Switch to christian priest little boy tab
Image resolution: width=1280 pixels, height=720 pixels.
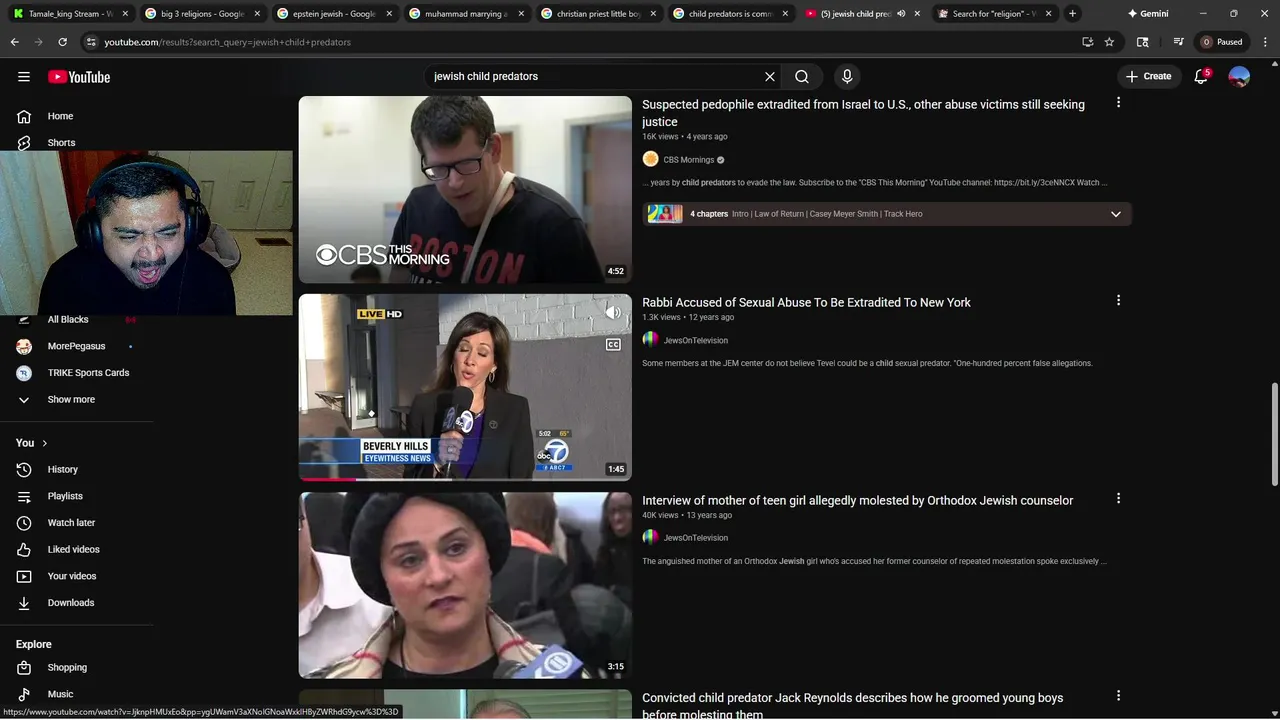[x=598, y=14]
